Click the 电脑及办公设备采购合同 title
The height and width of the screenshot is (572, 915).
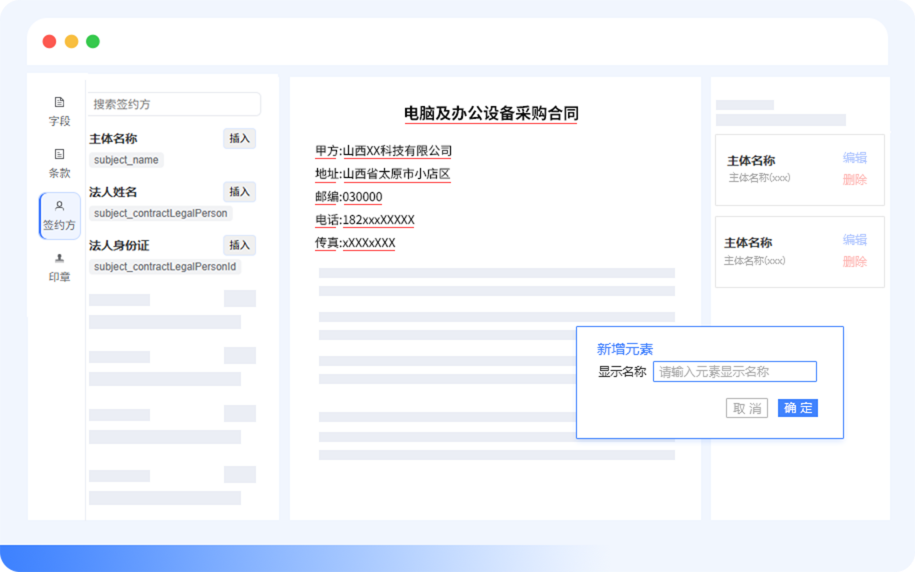coord(491,113)
